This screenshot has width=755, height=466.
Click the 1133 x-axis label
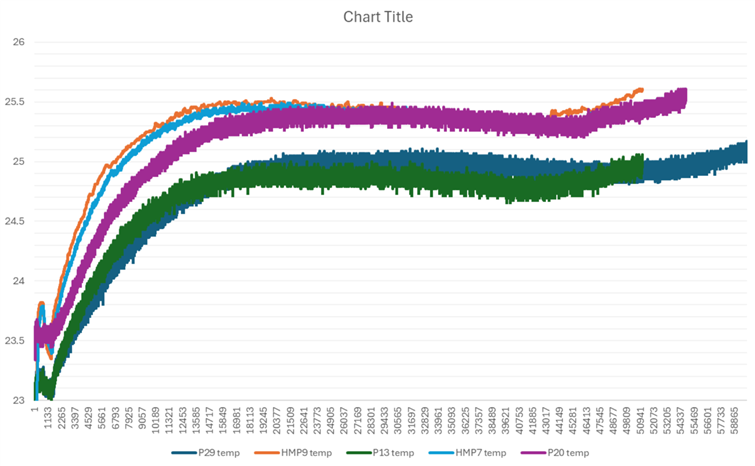(48, 417)
